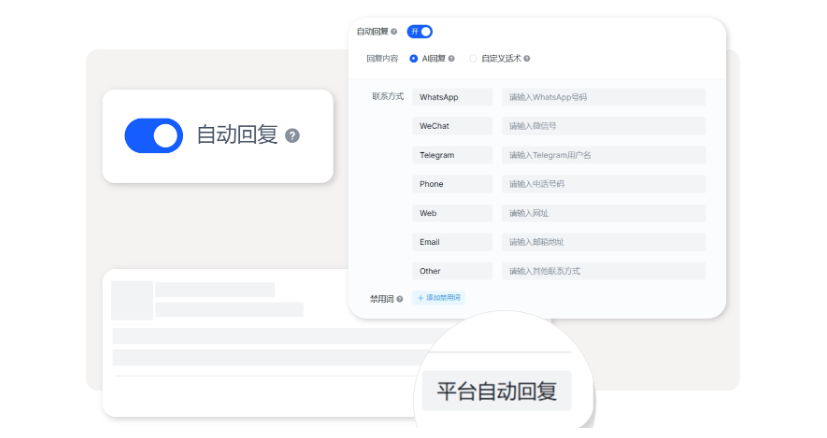The height and width of the screenshot is (438, 827).
Task: Click the phone number input field
Action: coord(604,184)
